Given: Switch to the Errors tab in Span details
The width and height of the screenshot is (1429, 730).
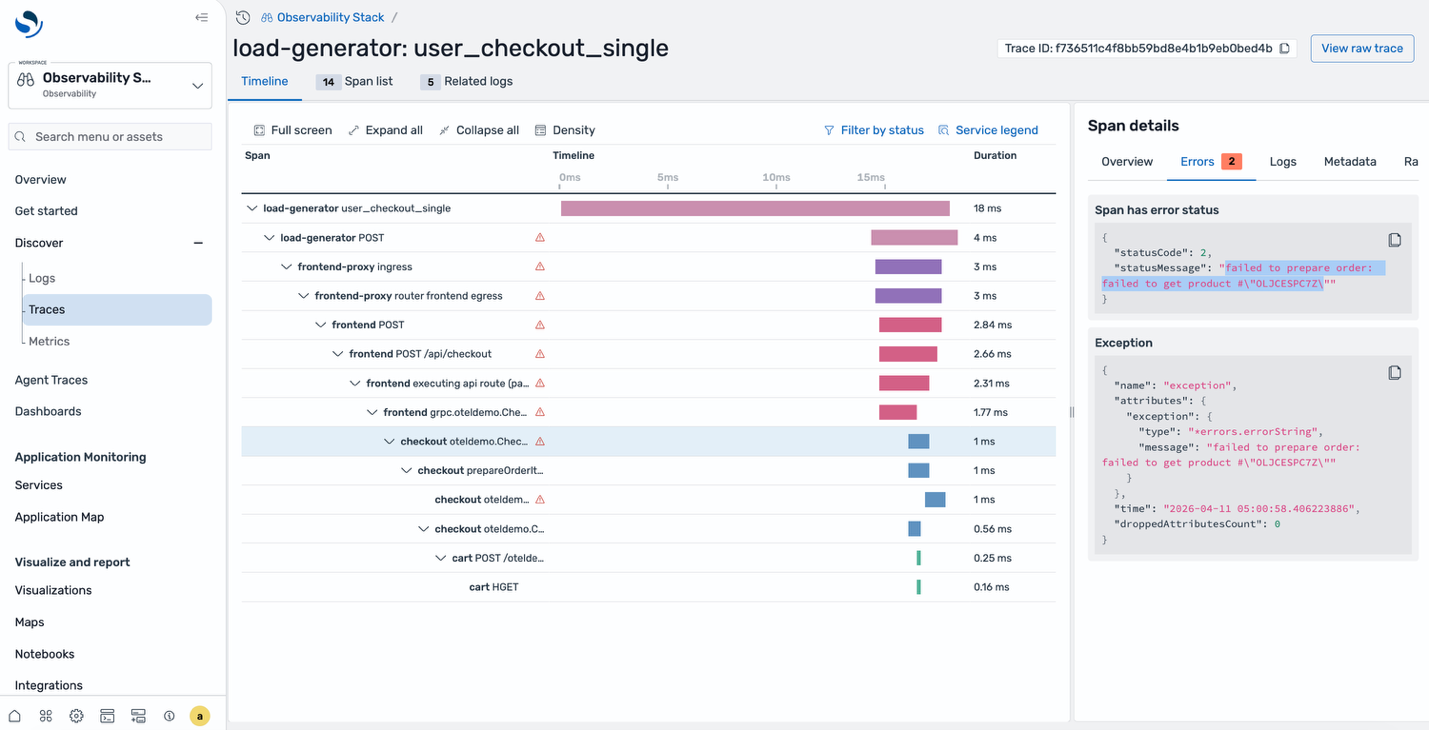Looking at the screenshot, I should click(1198, 161).
